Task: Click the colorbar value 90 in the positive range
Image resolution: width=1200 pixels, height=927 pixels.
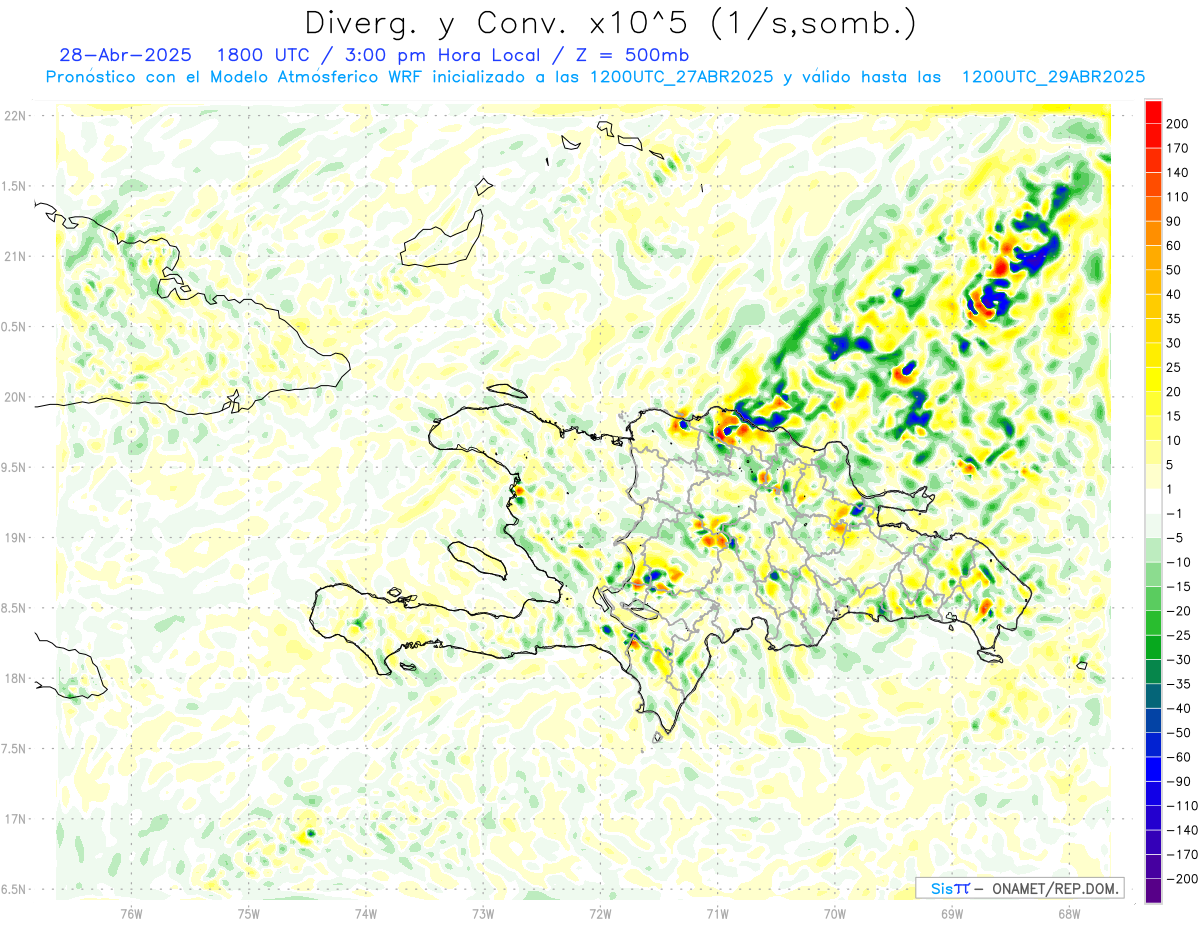Action: click(x=1174, y=221)
